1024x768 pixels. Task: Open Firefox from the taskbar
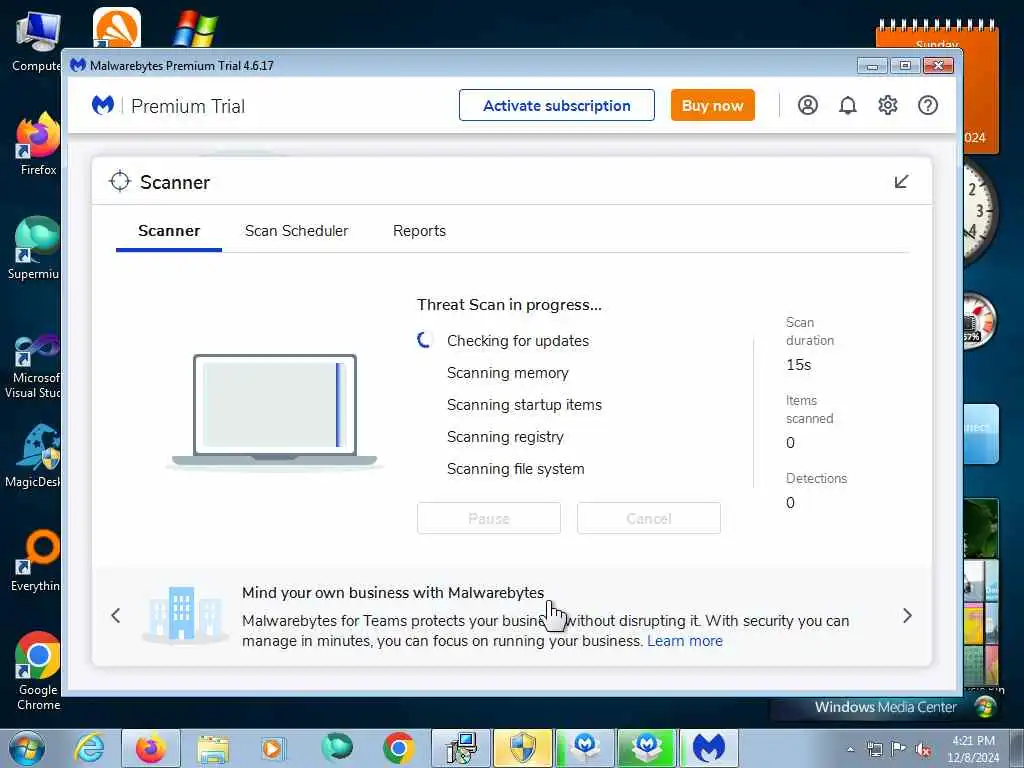coord(151,748)
